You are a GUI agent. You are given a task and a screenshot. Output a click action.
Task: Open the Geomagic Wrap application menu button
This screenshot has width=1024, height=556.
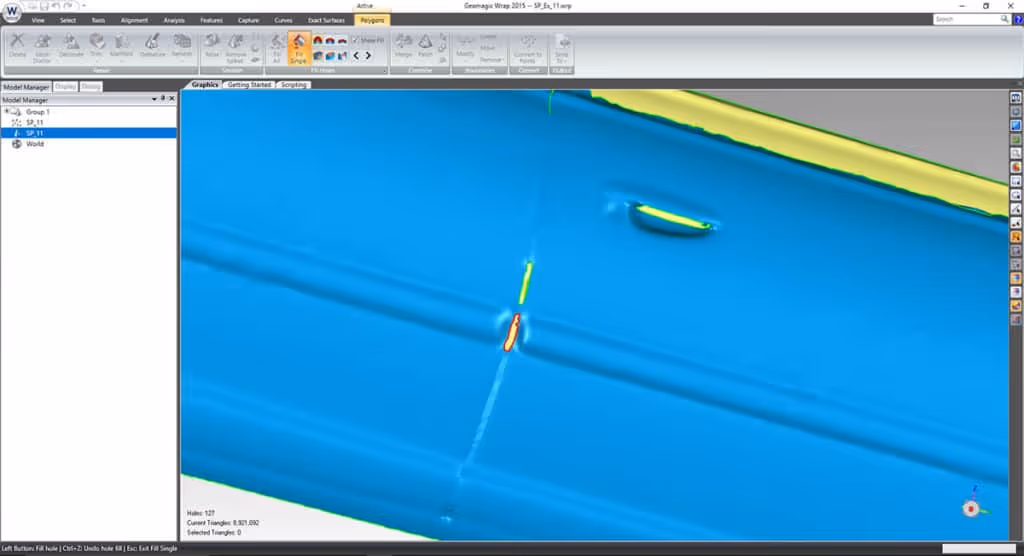pyautogui.click(x=11, y=12)
